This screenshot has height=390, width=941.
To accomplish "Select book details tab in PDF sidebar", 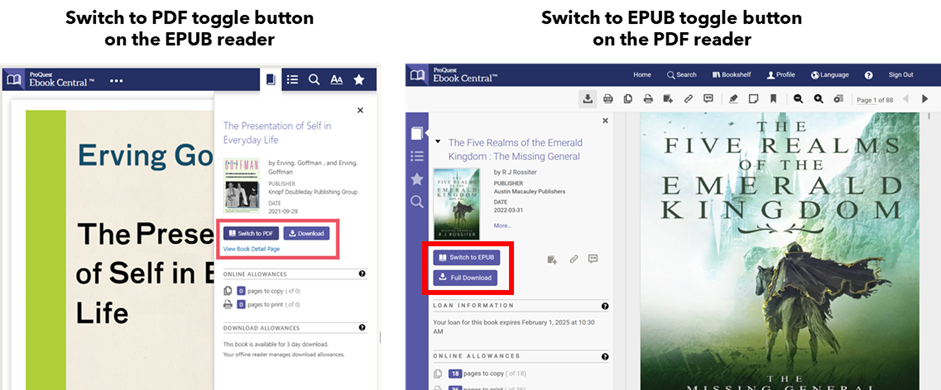I will [417, 133].
